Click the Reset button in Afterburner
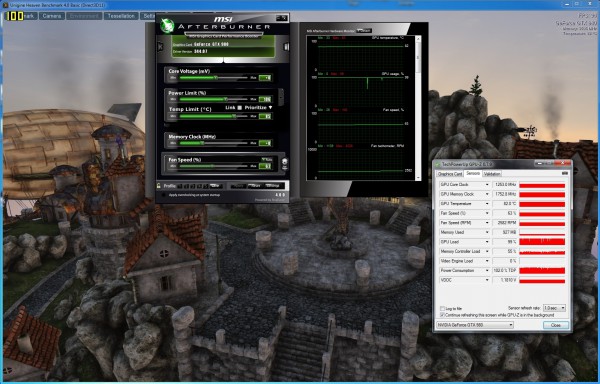 click(x=255, y=186)
